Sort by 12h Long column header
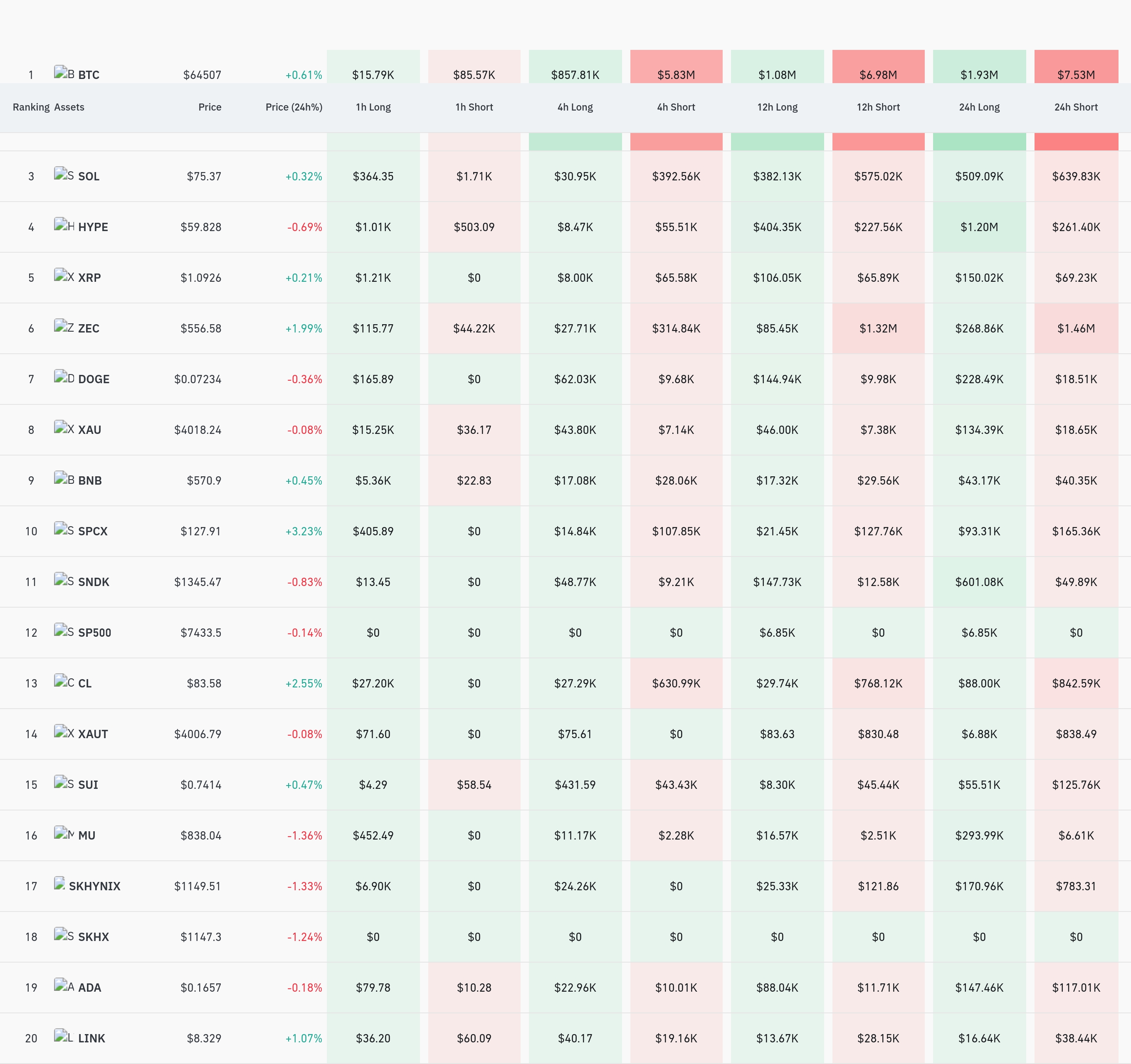1131x1064 pixels. 777,108
